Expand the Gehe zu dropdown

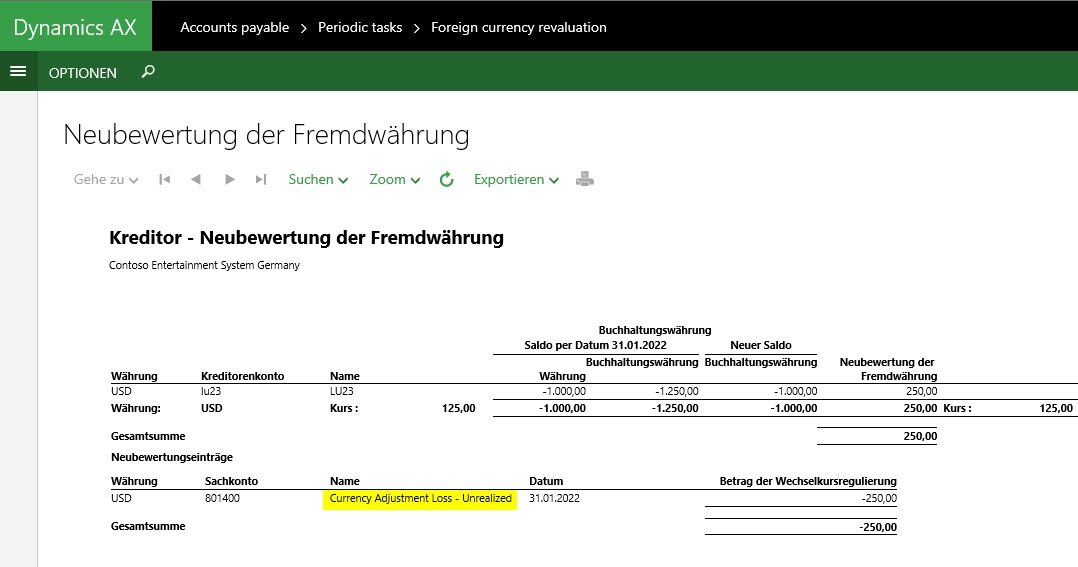105,180
